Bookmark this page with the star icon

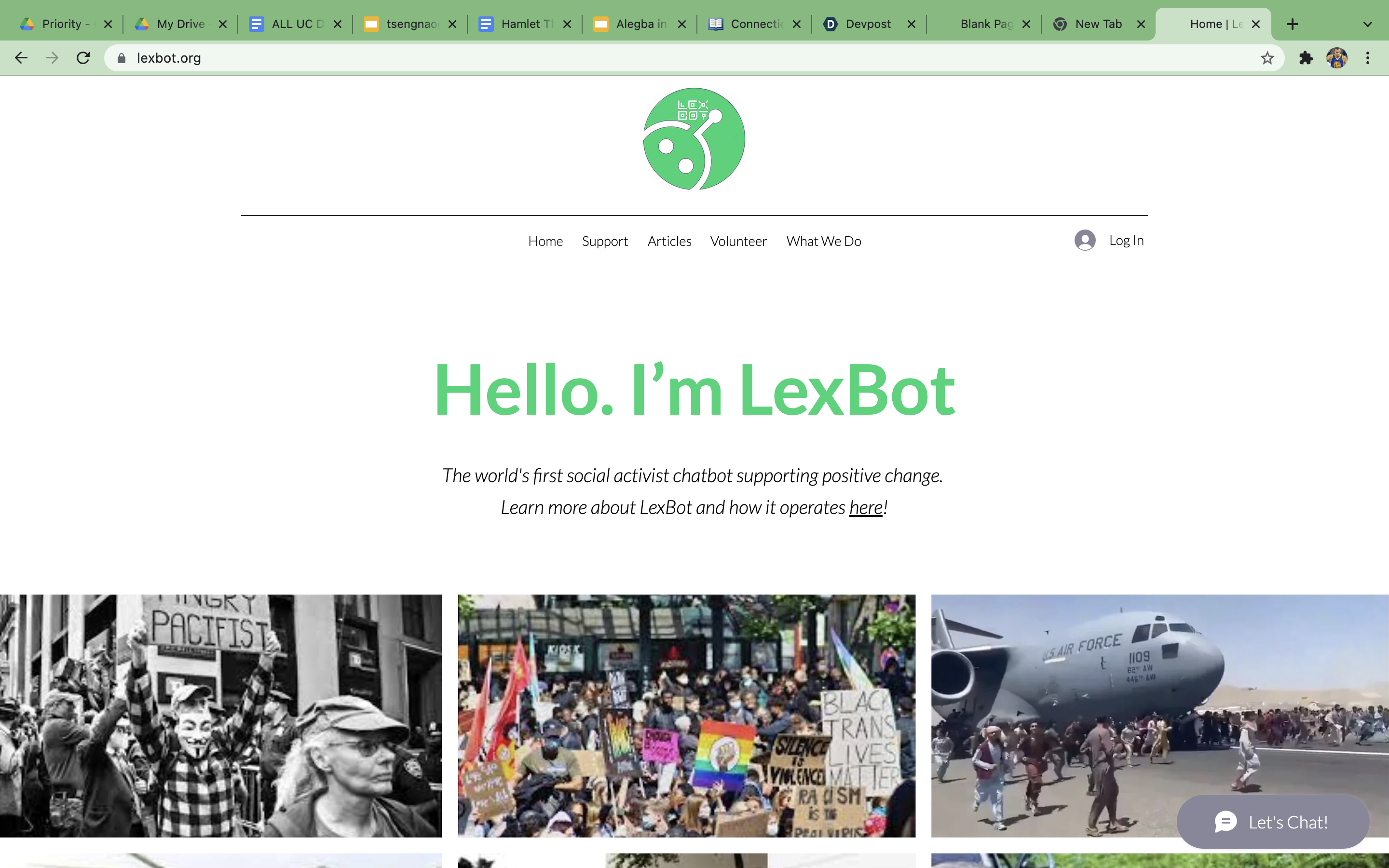click(1267, 58)
